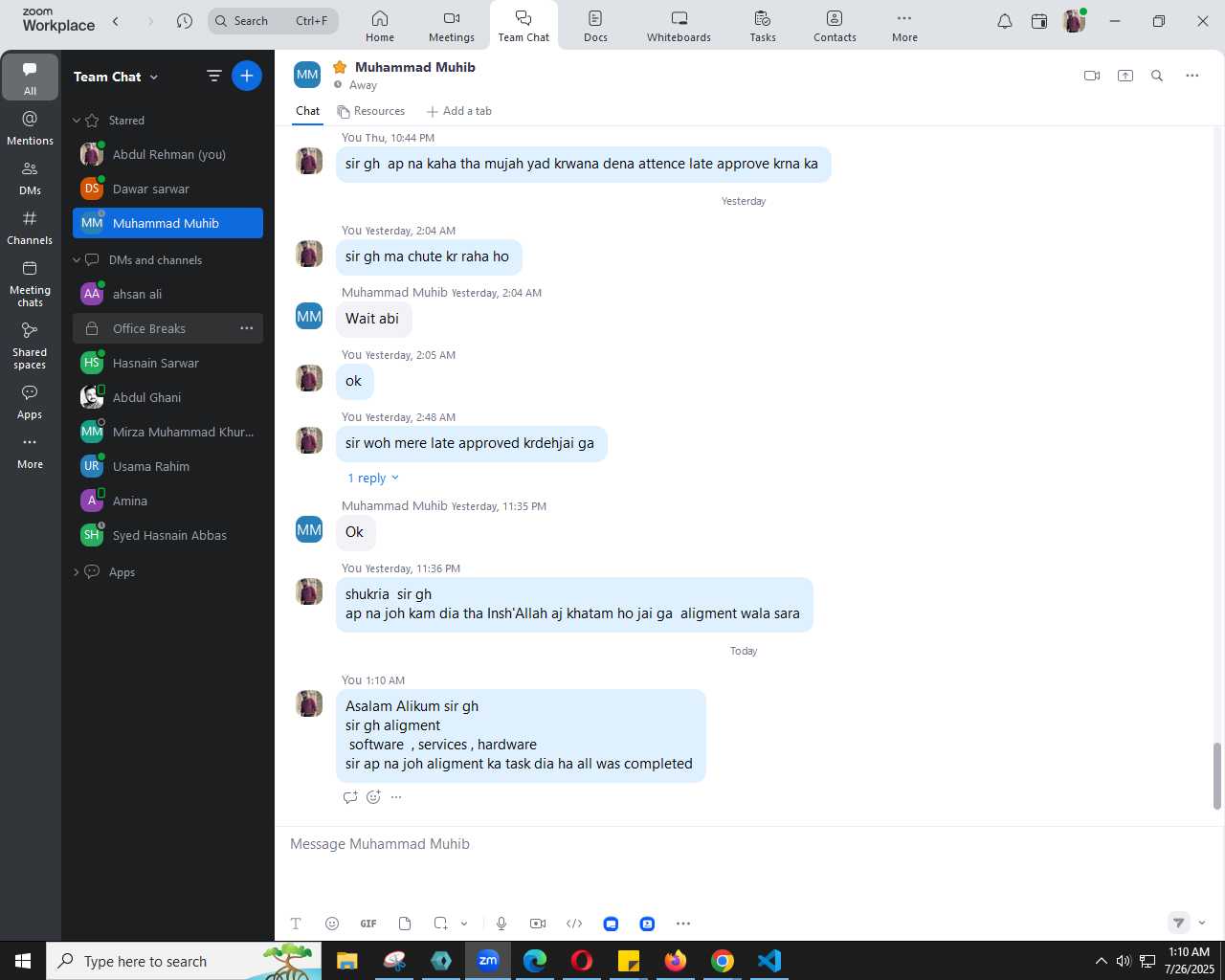Open the chat list filter icon

tap(214, 76)
